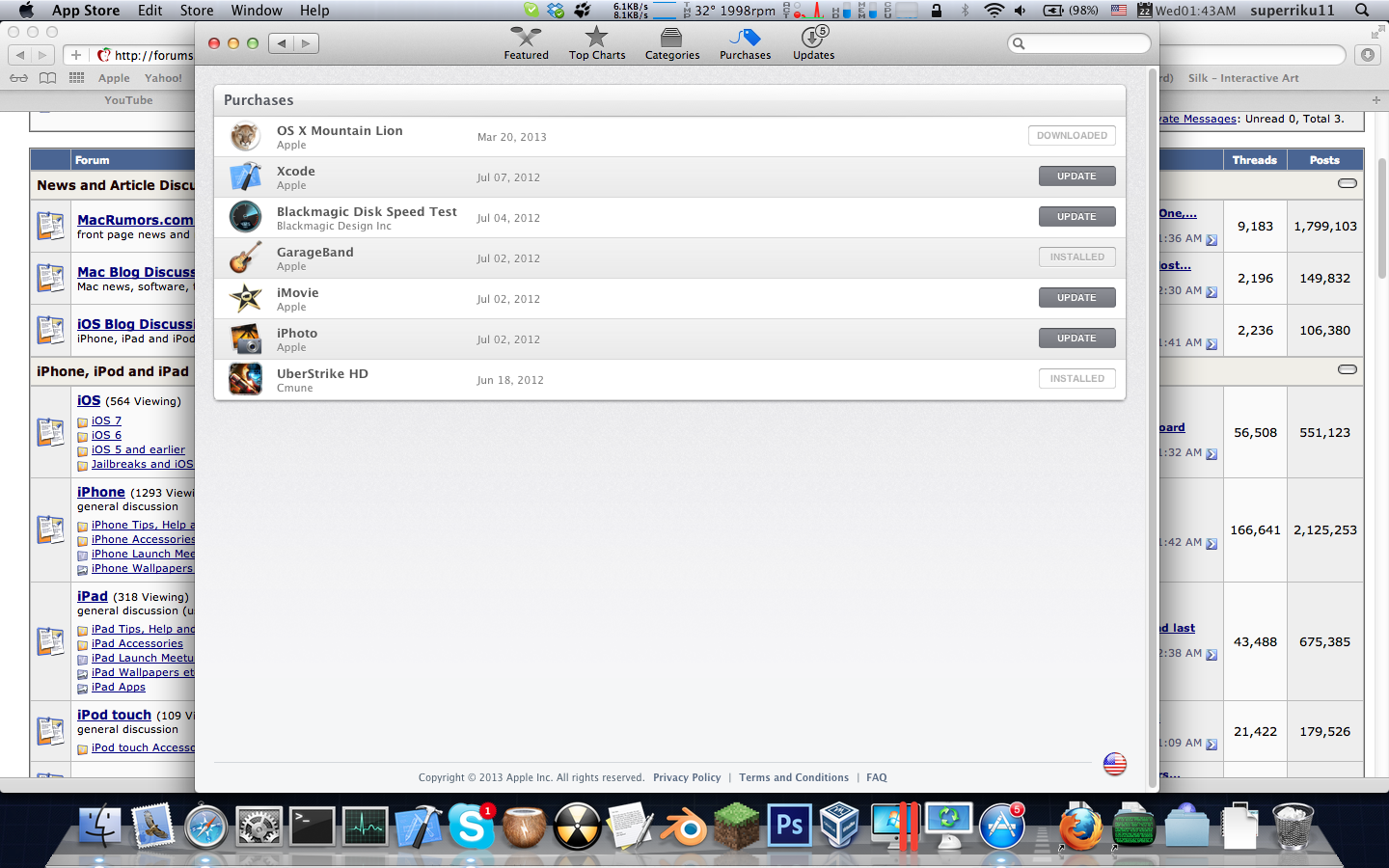Click the battery 98% indicator

click(x=1071, y=11)
